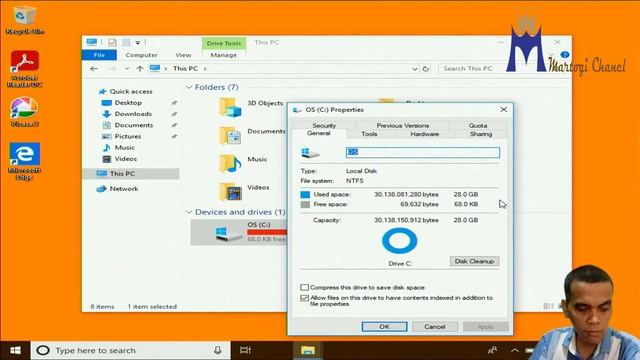Toggle the Allow files indexed checkbox
Screen dimensions: 640x360
click(304, 298)
